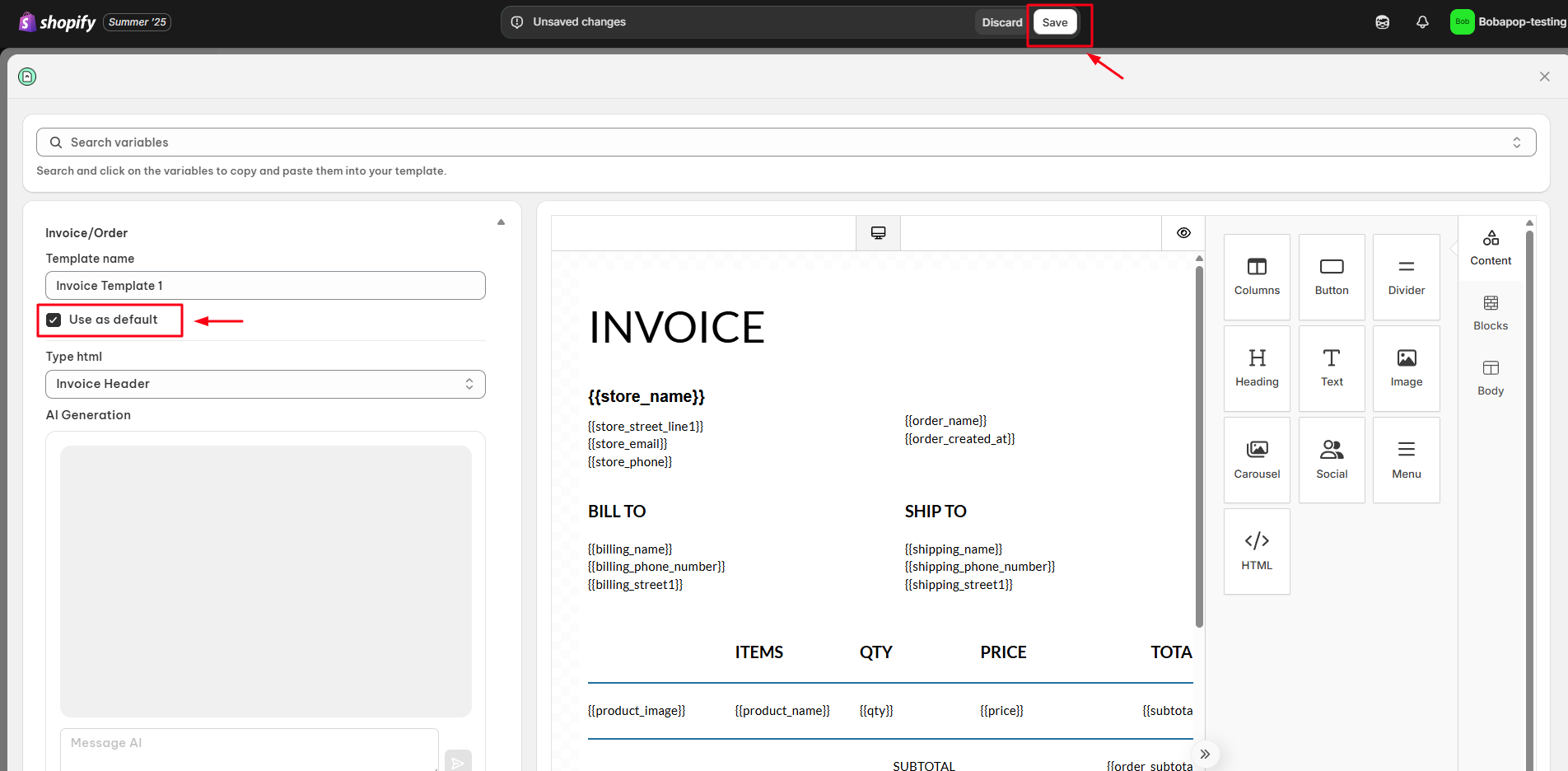Discard the unsaved changes
Screen dimensions: 1568x771
coord(1001,22)
